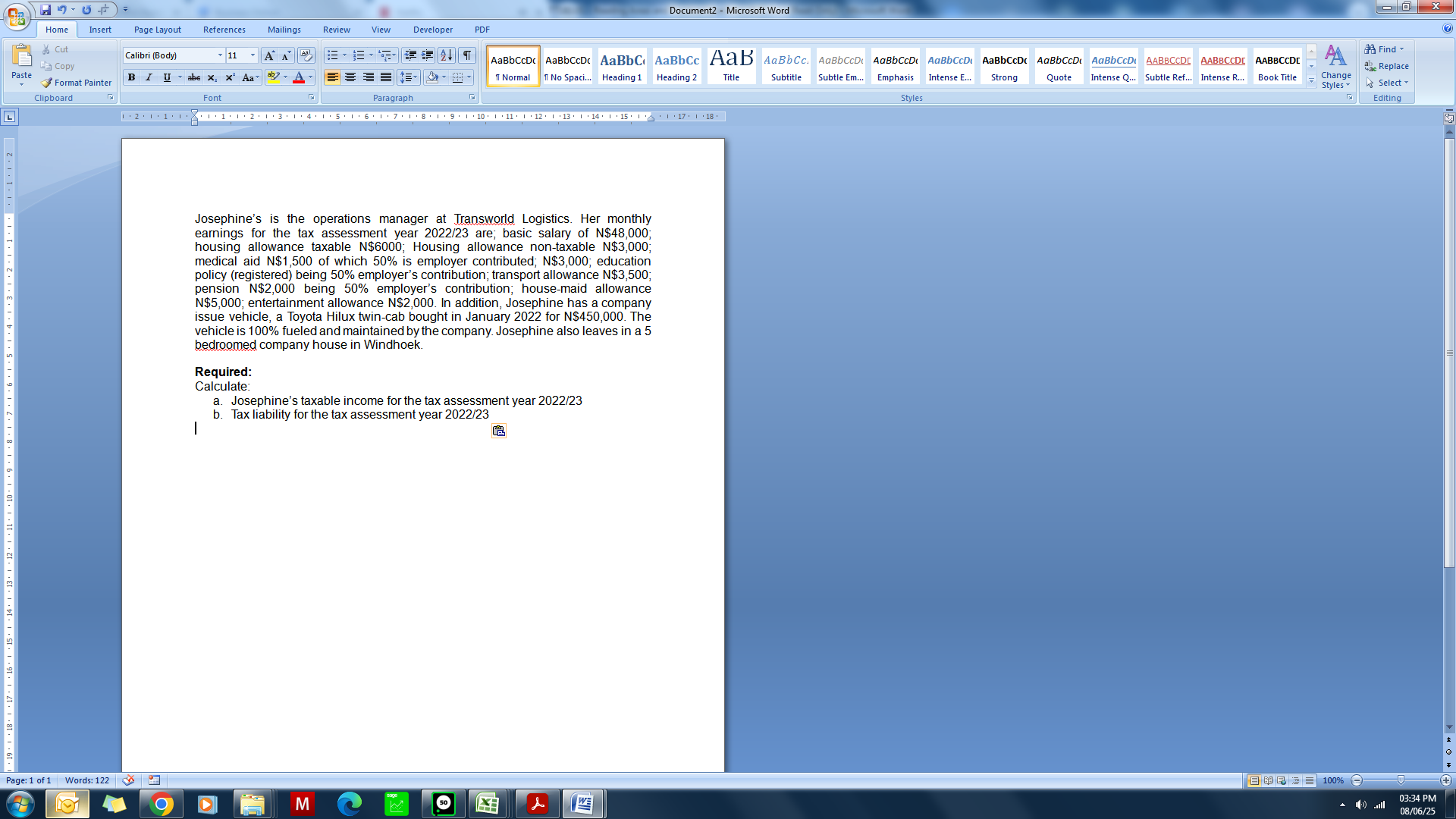This screenshot has height=819, width=1456.
Task: Toggle underline formatting
Action: pos(167,77)
